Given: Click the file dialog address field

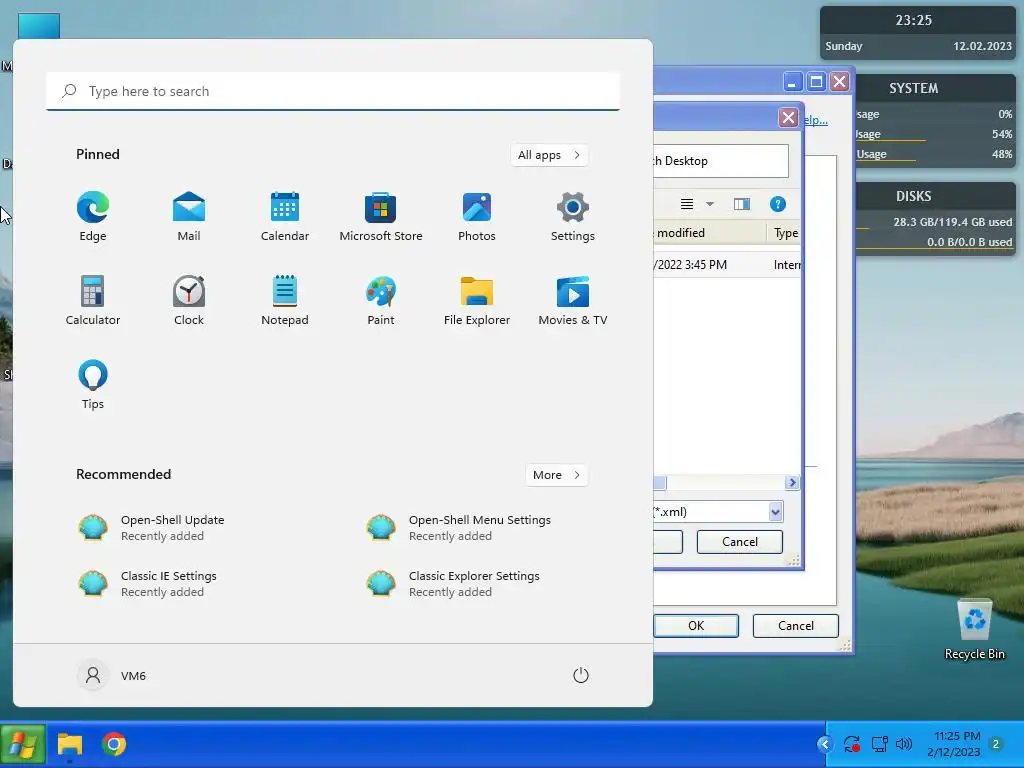Looking at the screenshot, I should (720, 161).
